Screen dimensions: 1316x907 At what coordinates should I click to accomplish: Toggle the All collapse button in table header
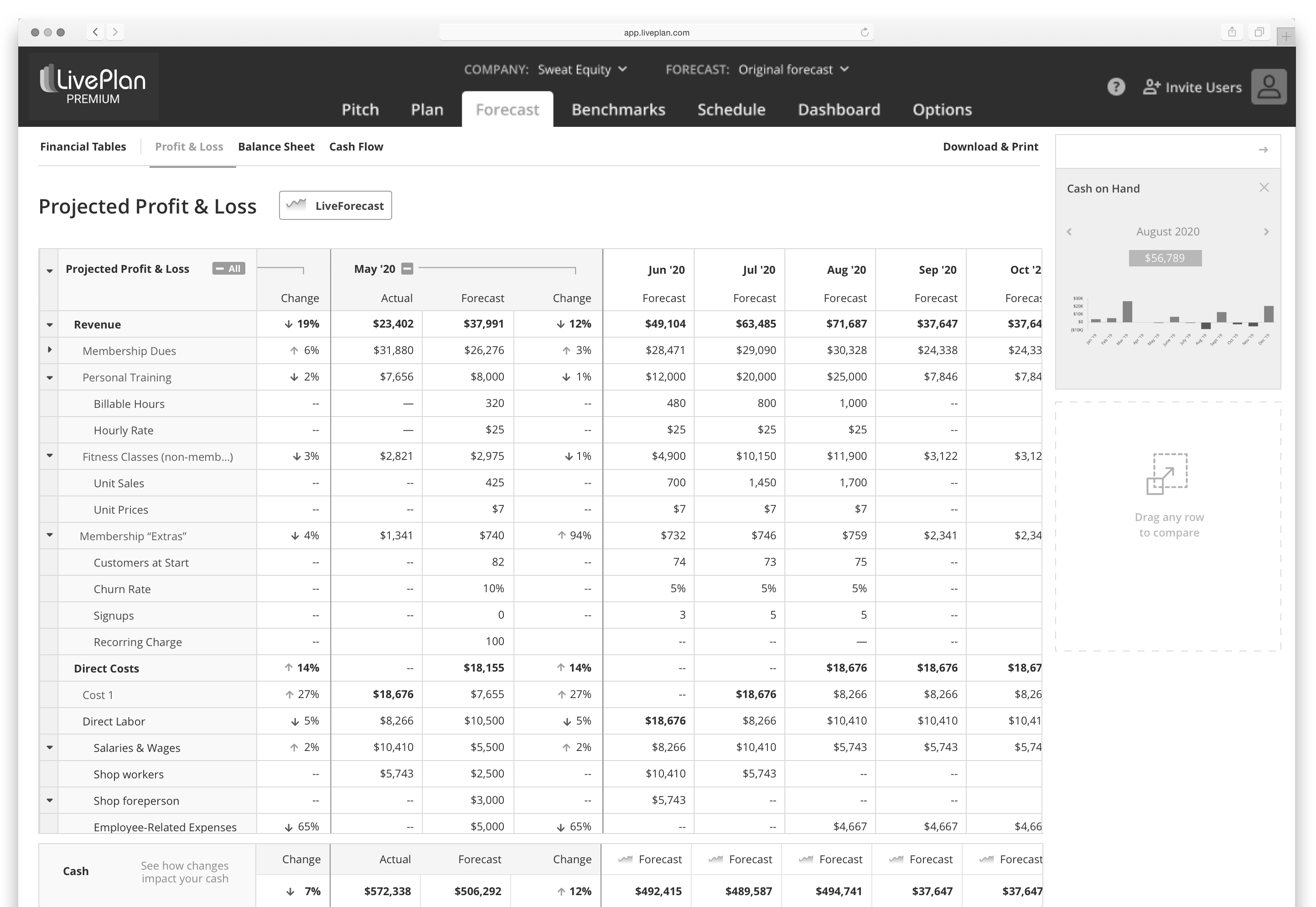pyautogui.click(x=228, y=269)
